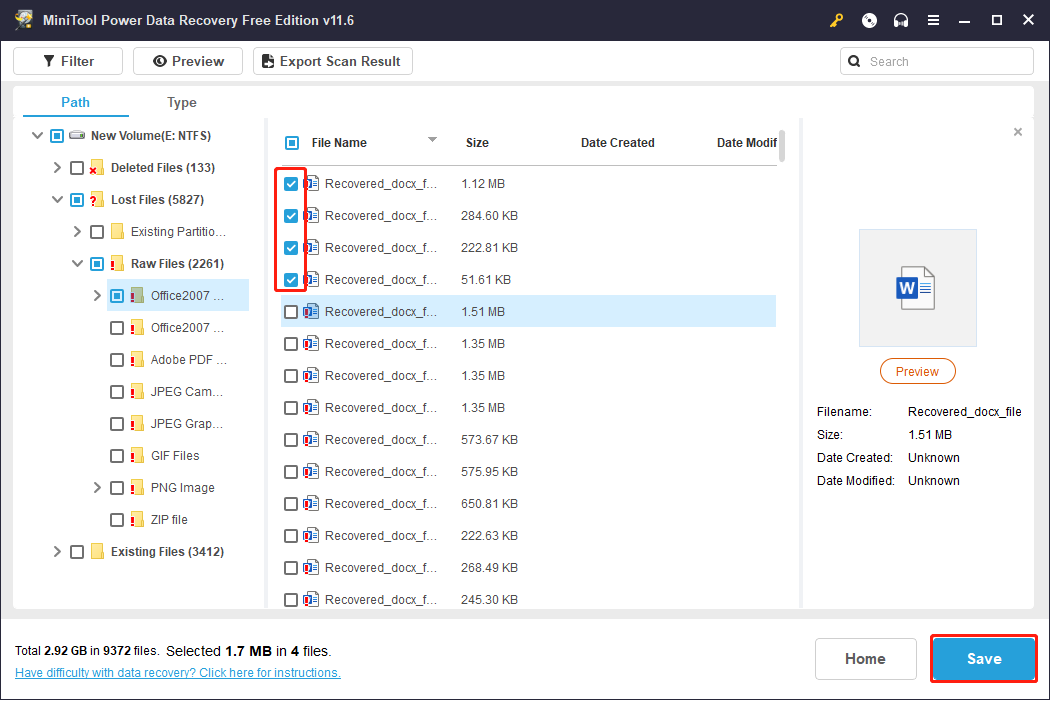The image size is (1051, 701).
Task: Click the JPEG Camera folder icon
Action: [x=137, y=391]
